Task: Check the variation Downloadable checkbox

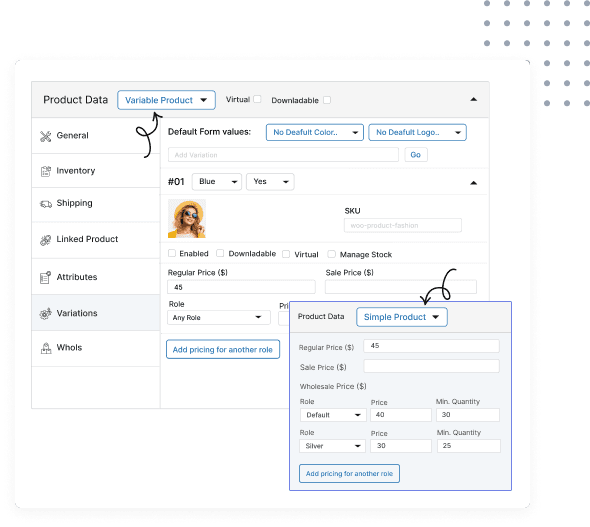Action: pyautogui.click(x=220, y=253)
